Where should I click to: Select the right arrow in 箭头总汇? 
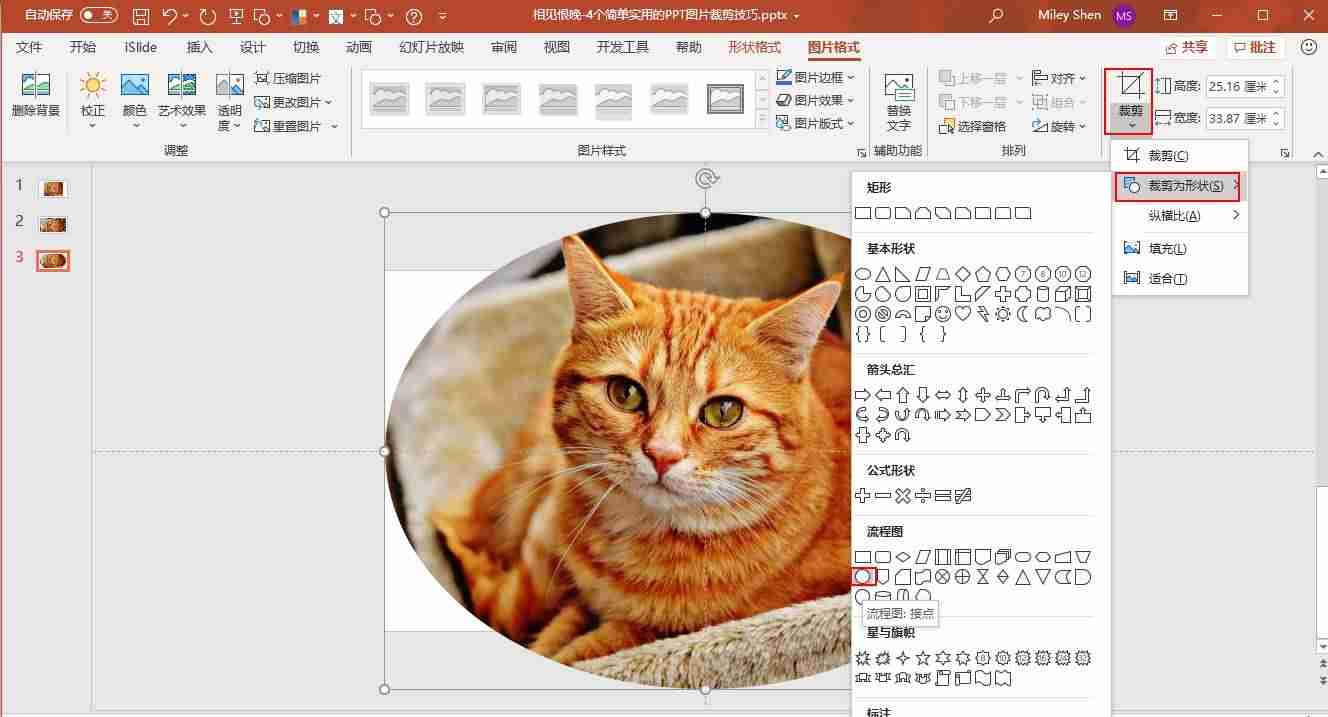click(863, 395)
